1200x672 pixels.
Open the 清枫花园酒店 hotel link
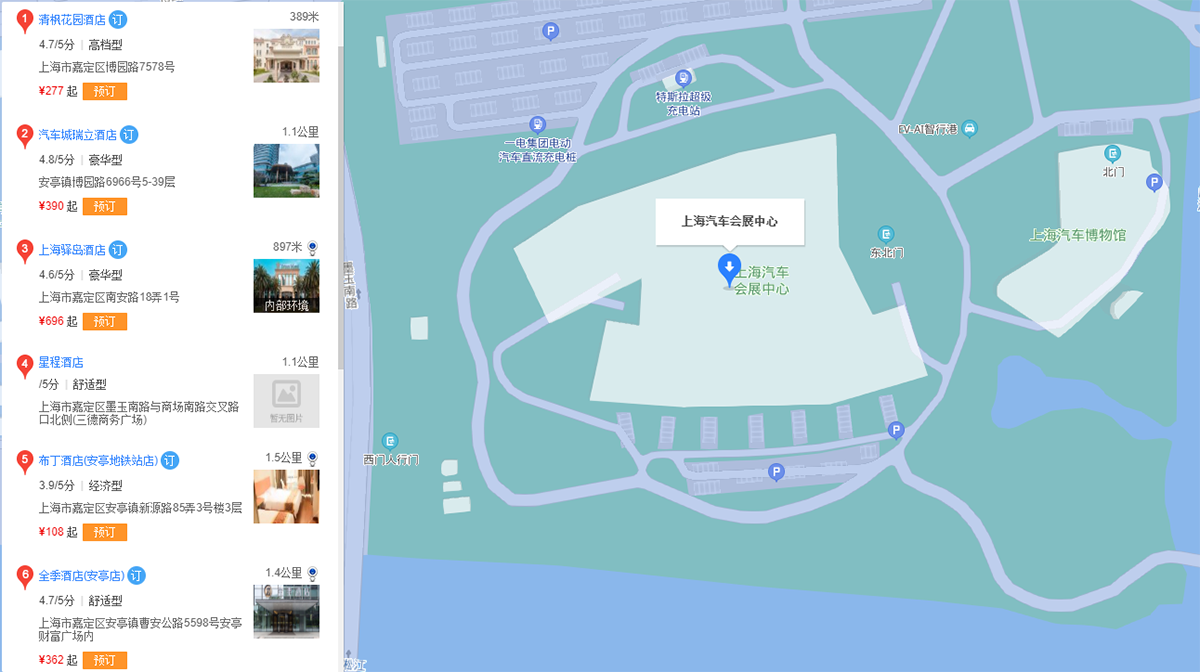point(72,20)
